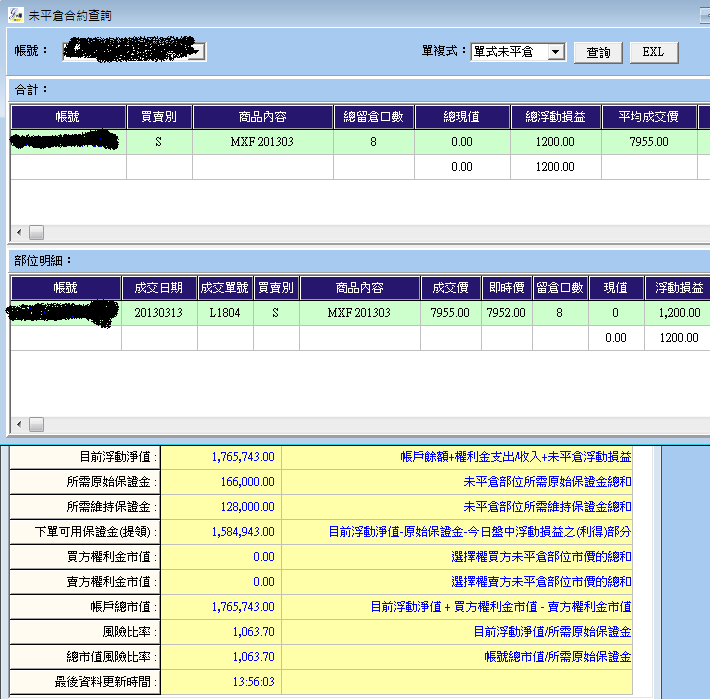This screenshot has height=699, width=710.
Task: Click 成交單號 column header
Action: (225, 288)
